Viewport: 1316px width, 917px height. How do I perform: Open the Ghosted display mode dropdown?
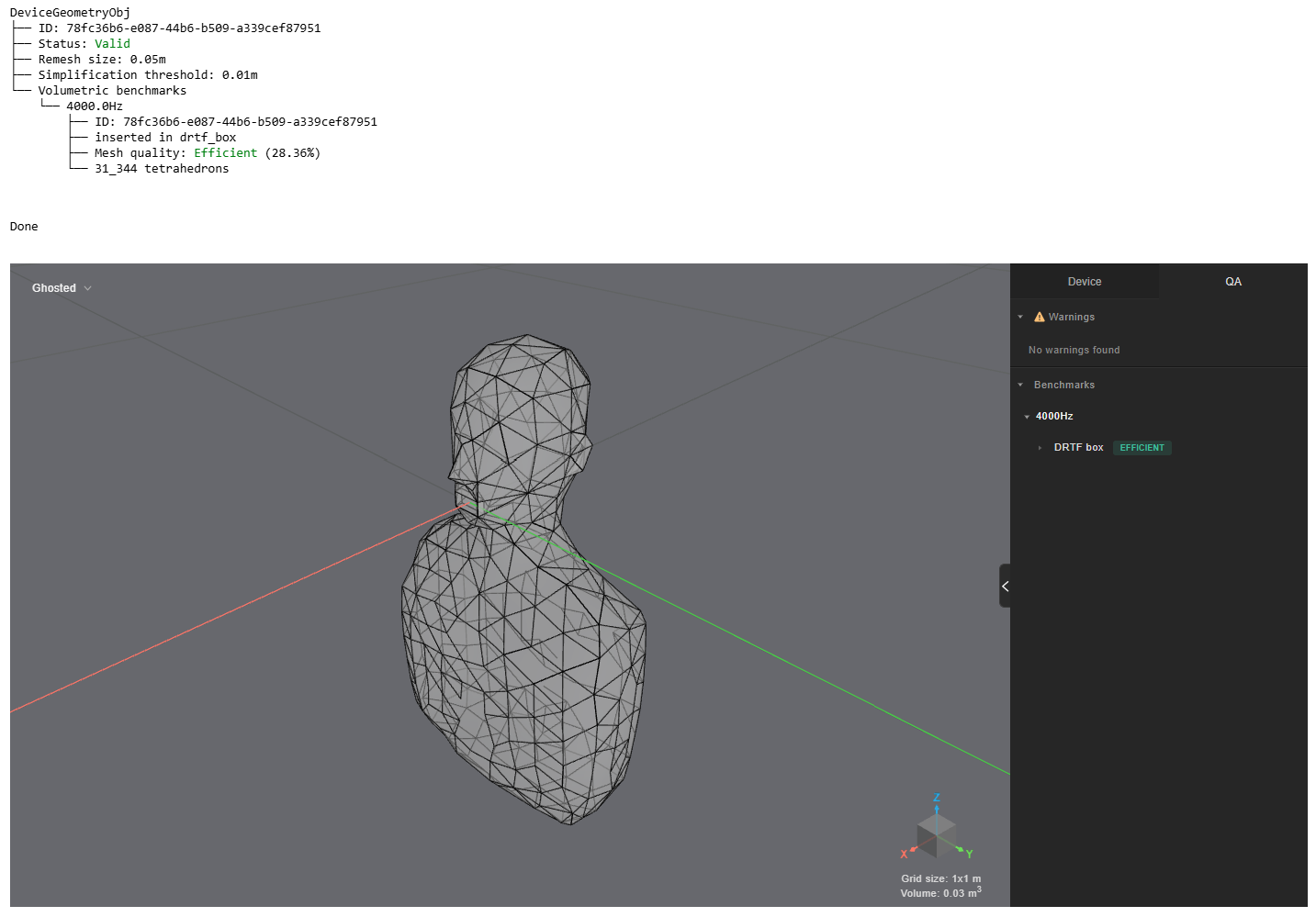(x=62, y=288)
